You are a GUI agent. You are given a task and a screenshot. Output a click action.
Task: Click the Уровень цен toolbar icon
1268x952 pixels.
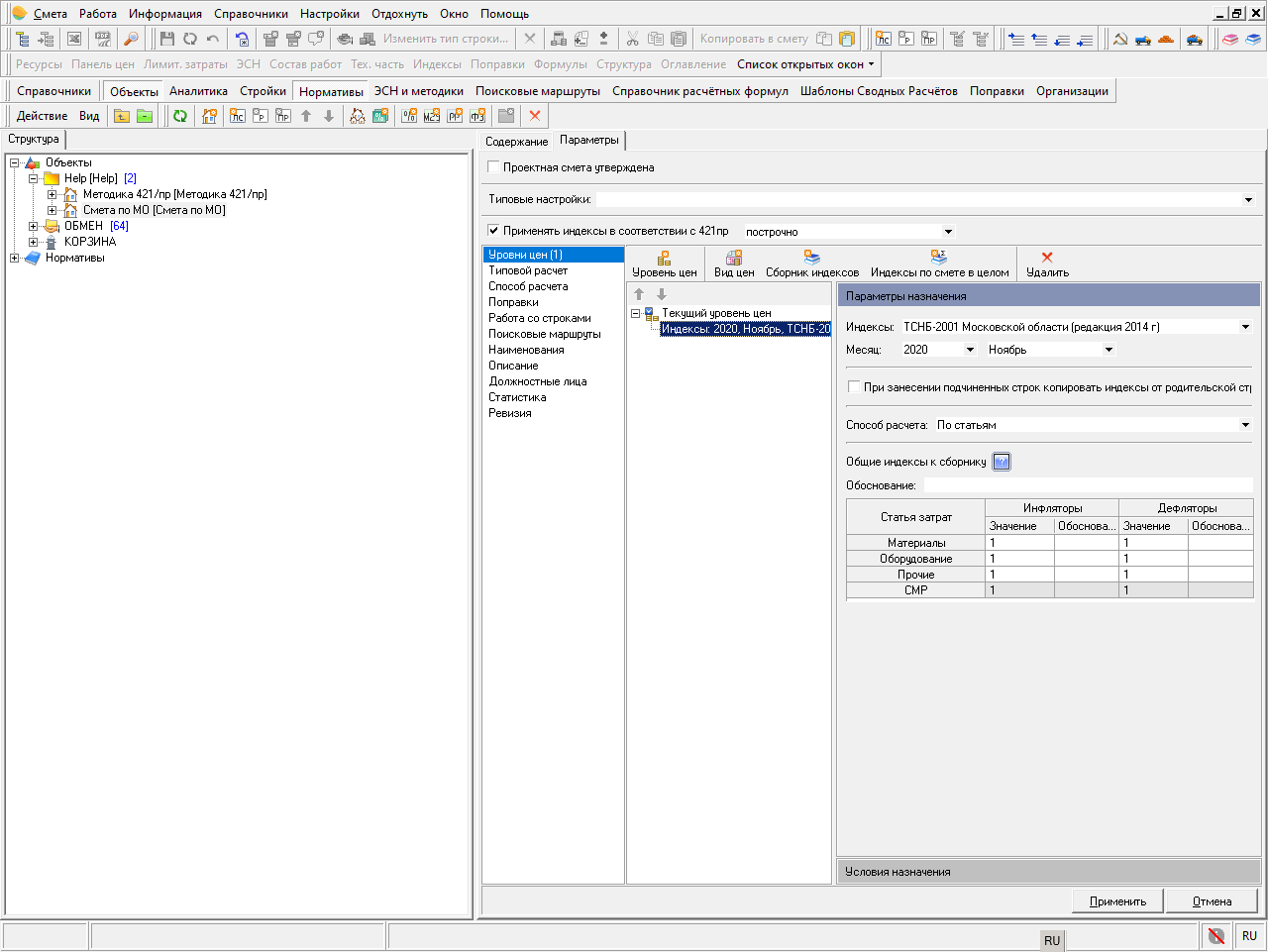pos(665,258)
